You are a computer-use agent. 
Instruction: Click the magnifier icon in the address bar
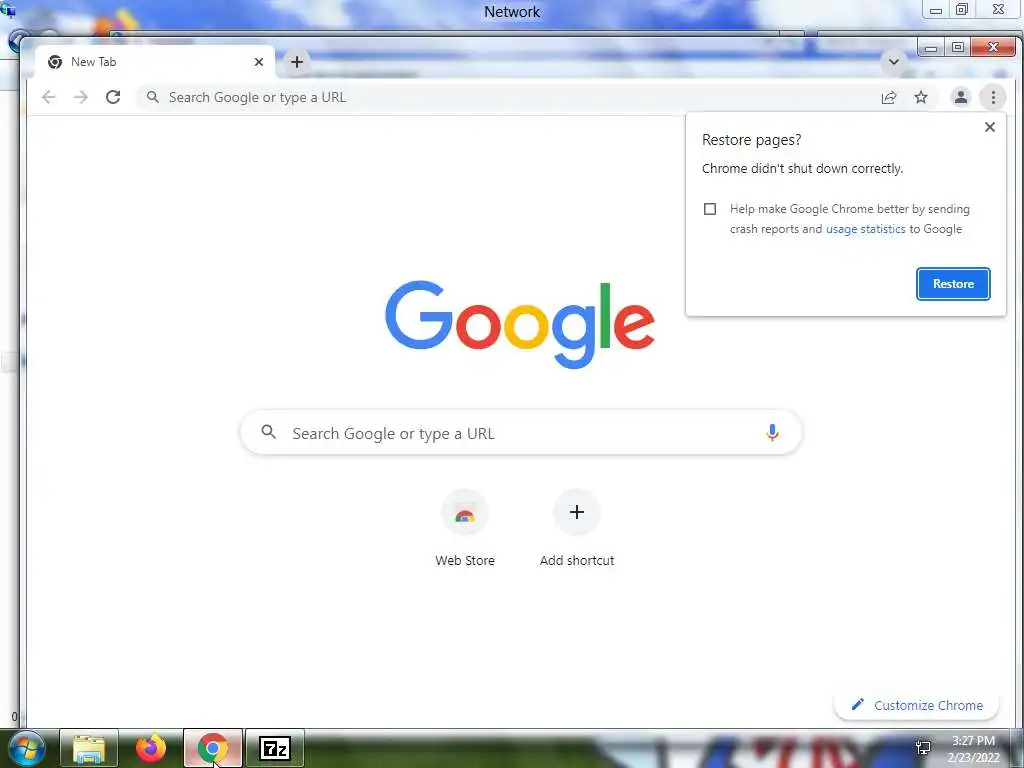tap(152, 97)
